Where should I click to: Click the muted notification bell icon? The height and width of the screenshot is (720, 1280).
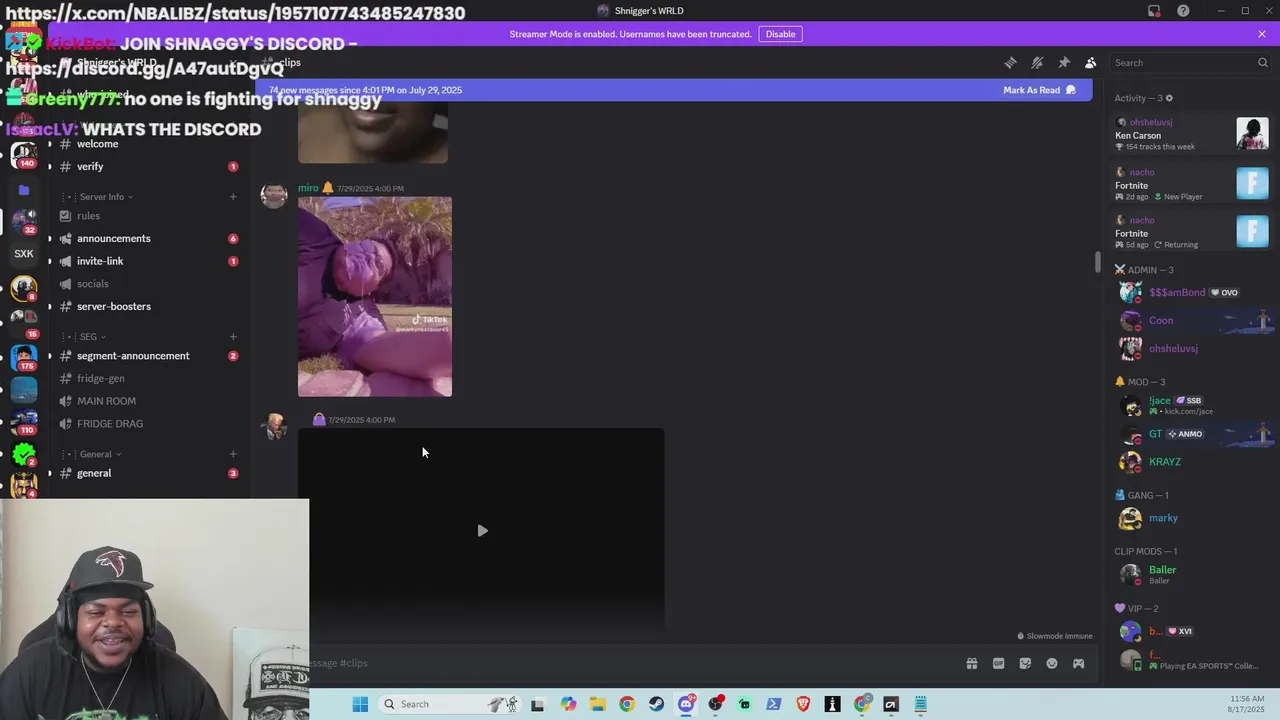(x=1037, y=63)
